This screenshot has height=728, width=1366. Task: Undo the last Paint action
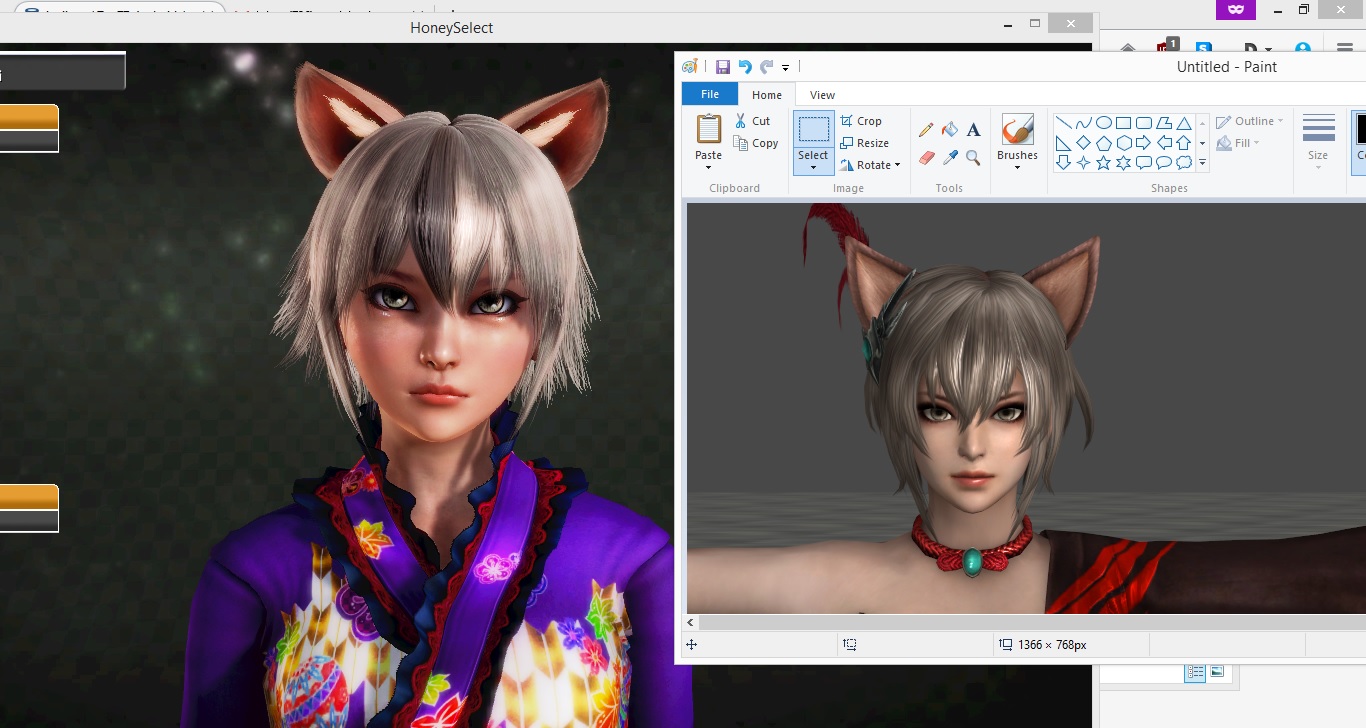tap(745, 67)
